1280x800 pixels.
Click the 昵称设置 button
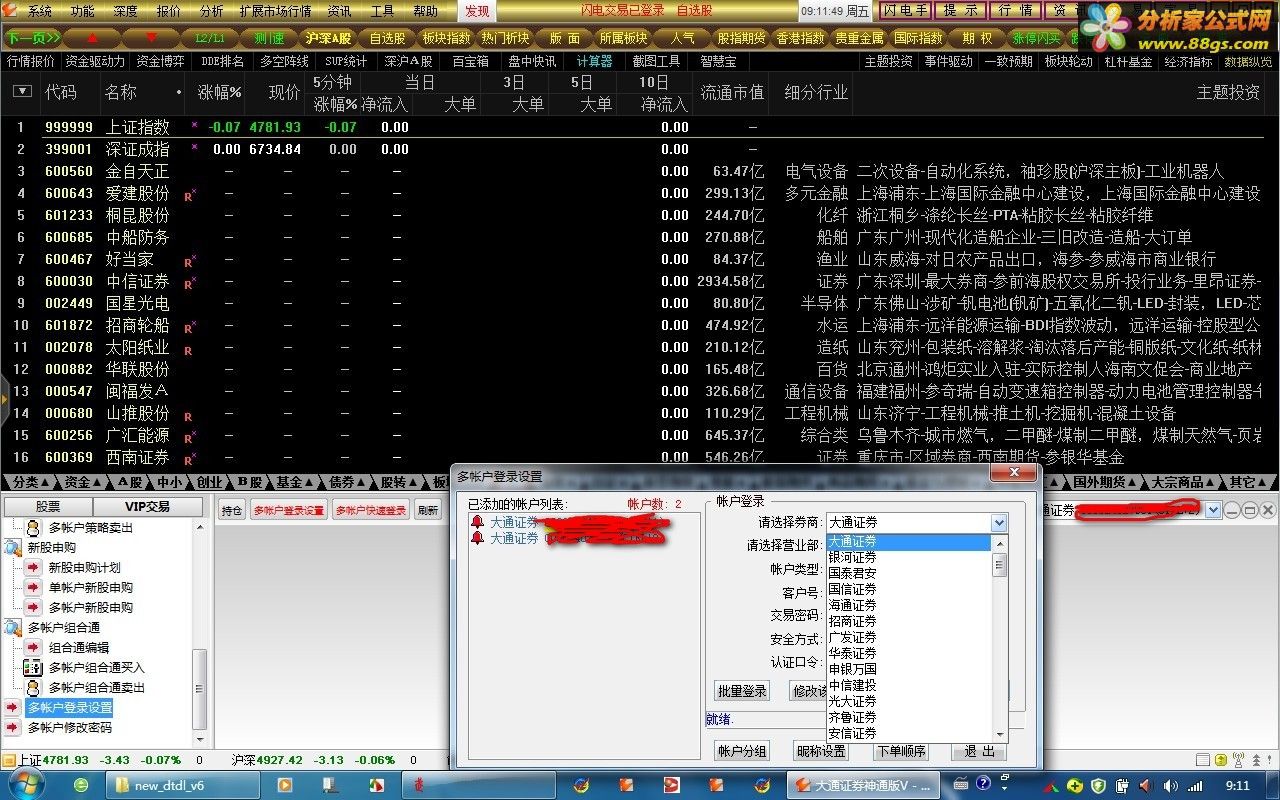coord(821,751)
